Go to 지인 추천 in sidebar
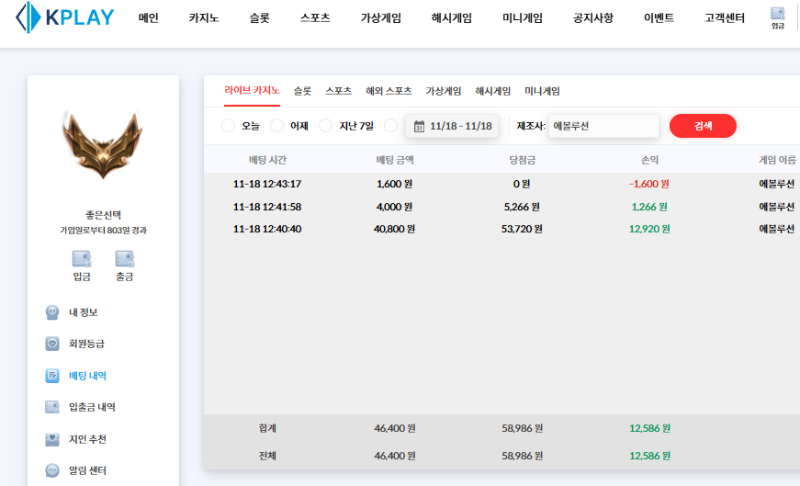 point(88,439)
